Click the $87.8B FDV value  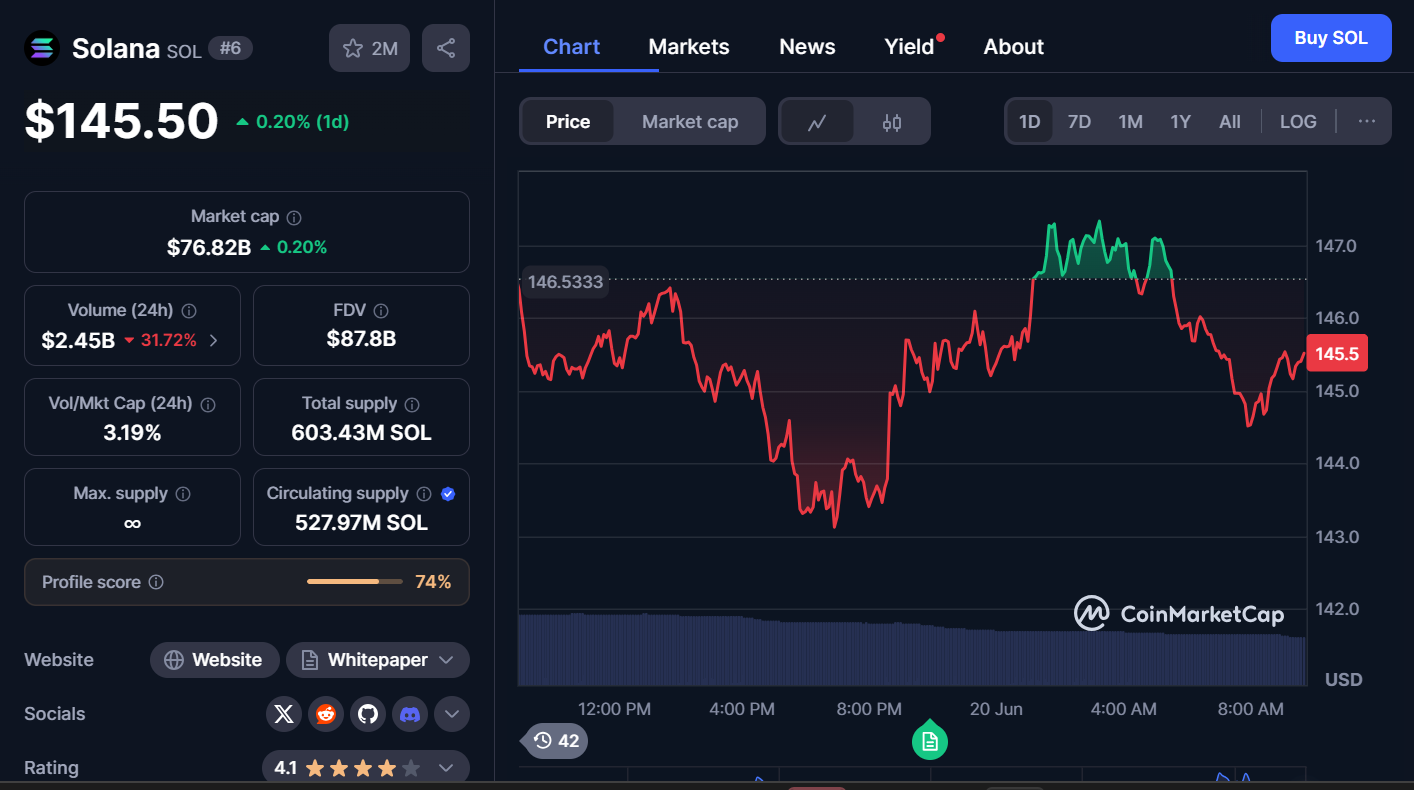[x=361, y=339]
